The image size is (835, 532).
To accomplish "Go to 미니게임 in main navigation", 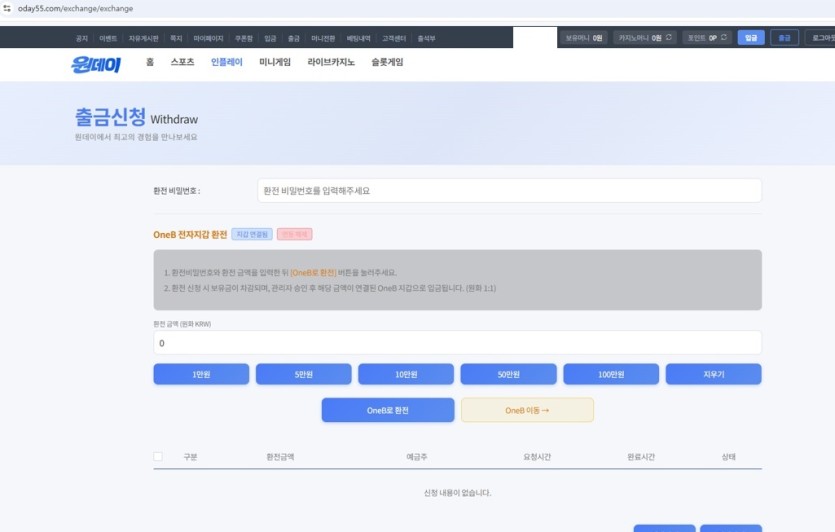I will [275, 62].
